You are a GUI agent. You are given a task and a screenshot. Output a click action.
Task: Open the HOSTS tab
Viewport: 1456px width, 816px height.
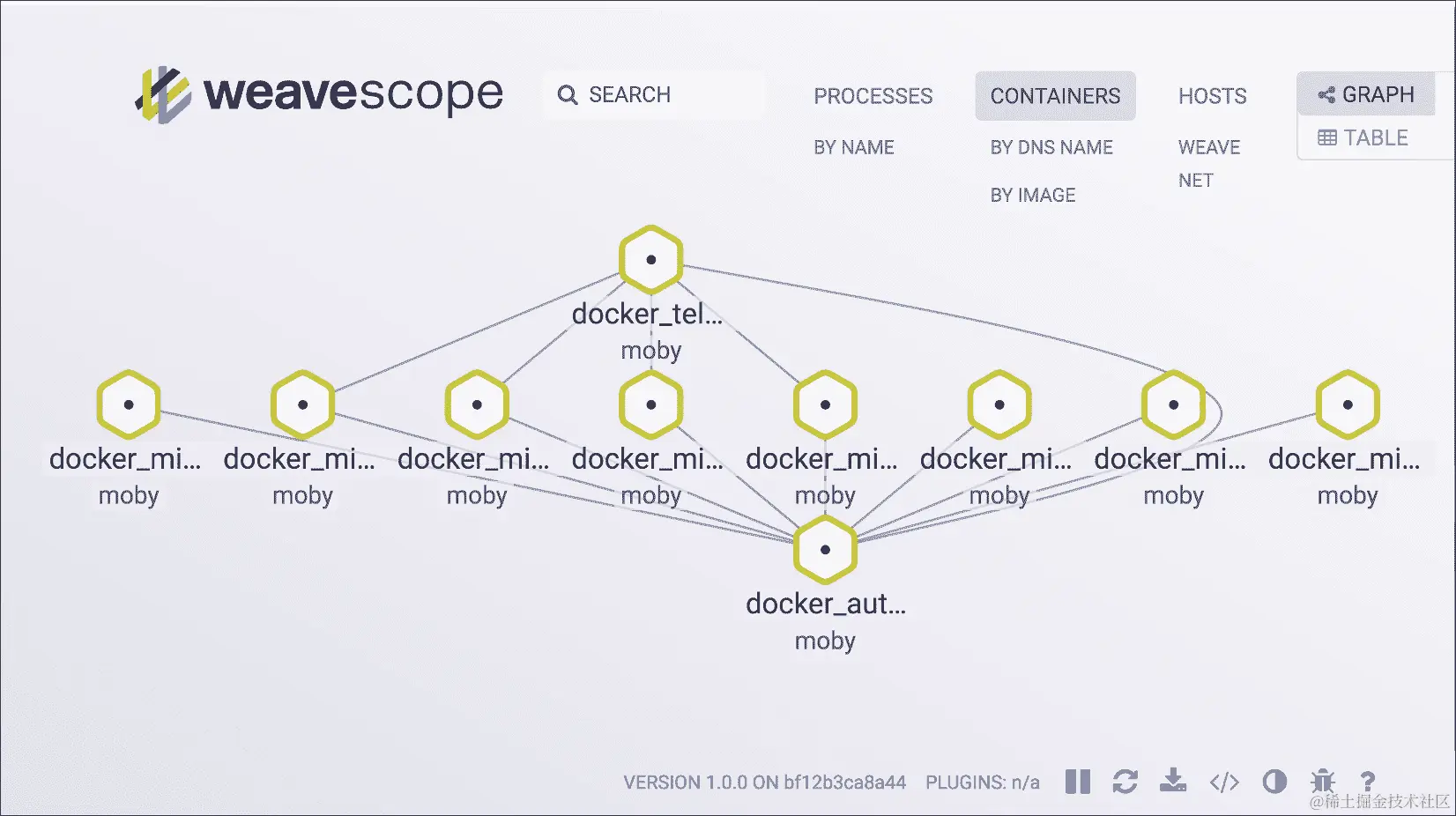pyautogui.click(x=1212, y=96)
